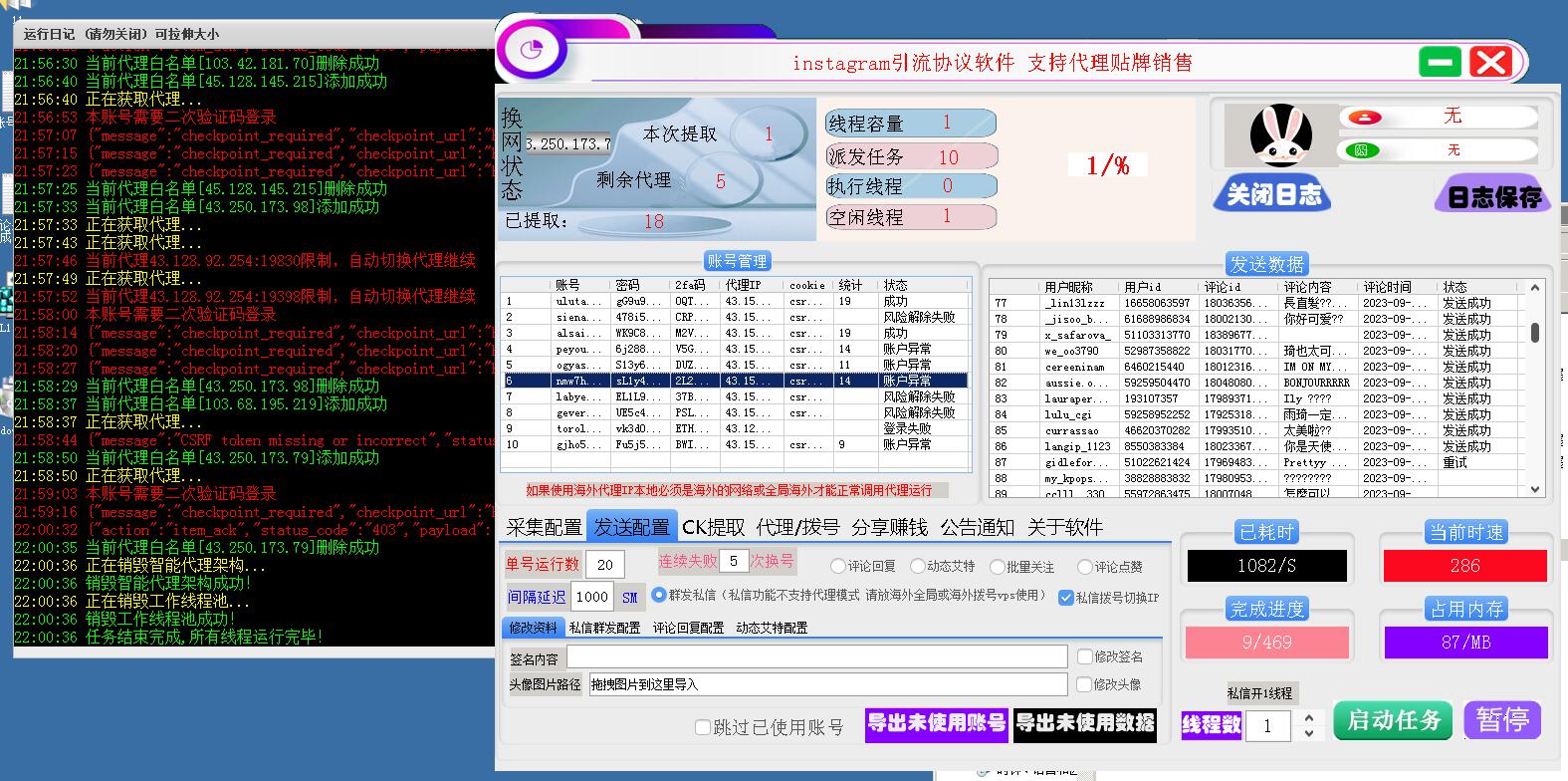Click the red user profile icon
The image size is (1568, 781).
(1364, 118)
